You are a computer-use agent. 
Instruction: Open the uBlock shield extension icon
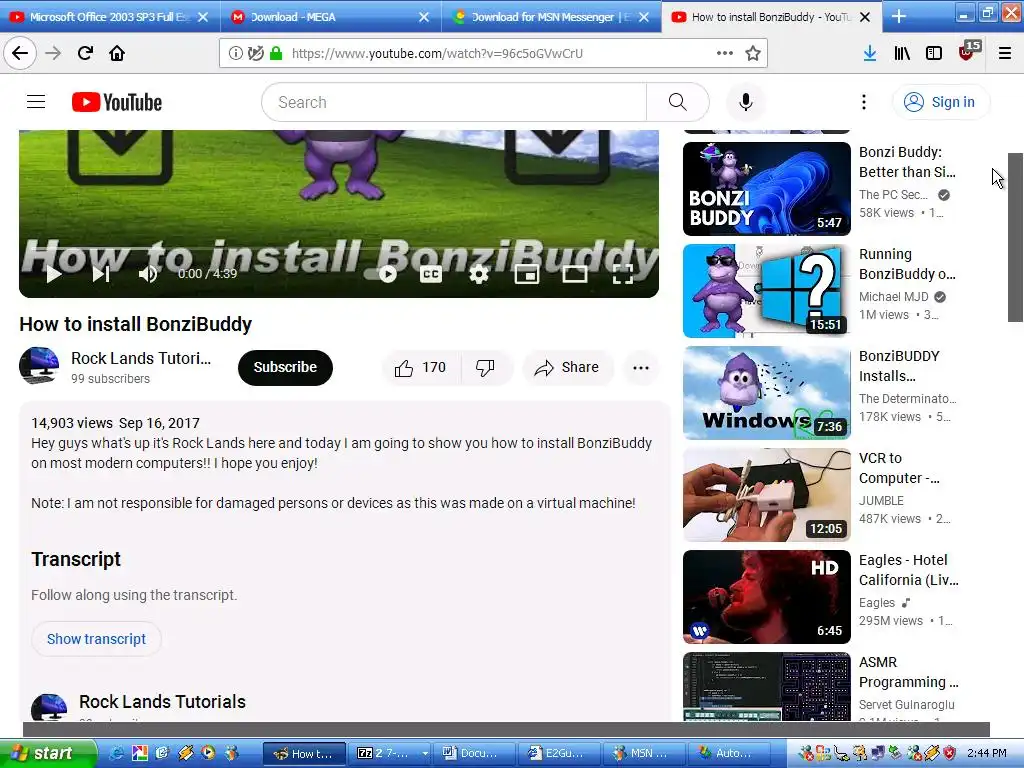click(x=967, y=52)
